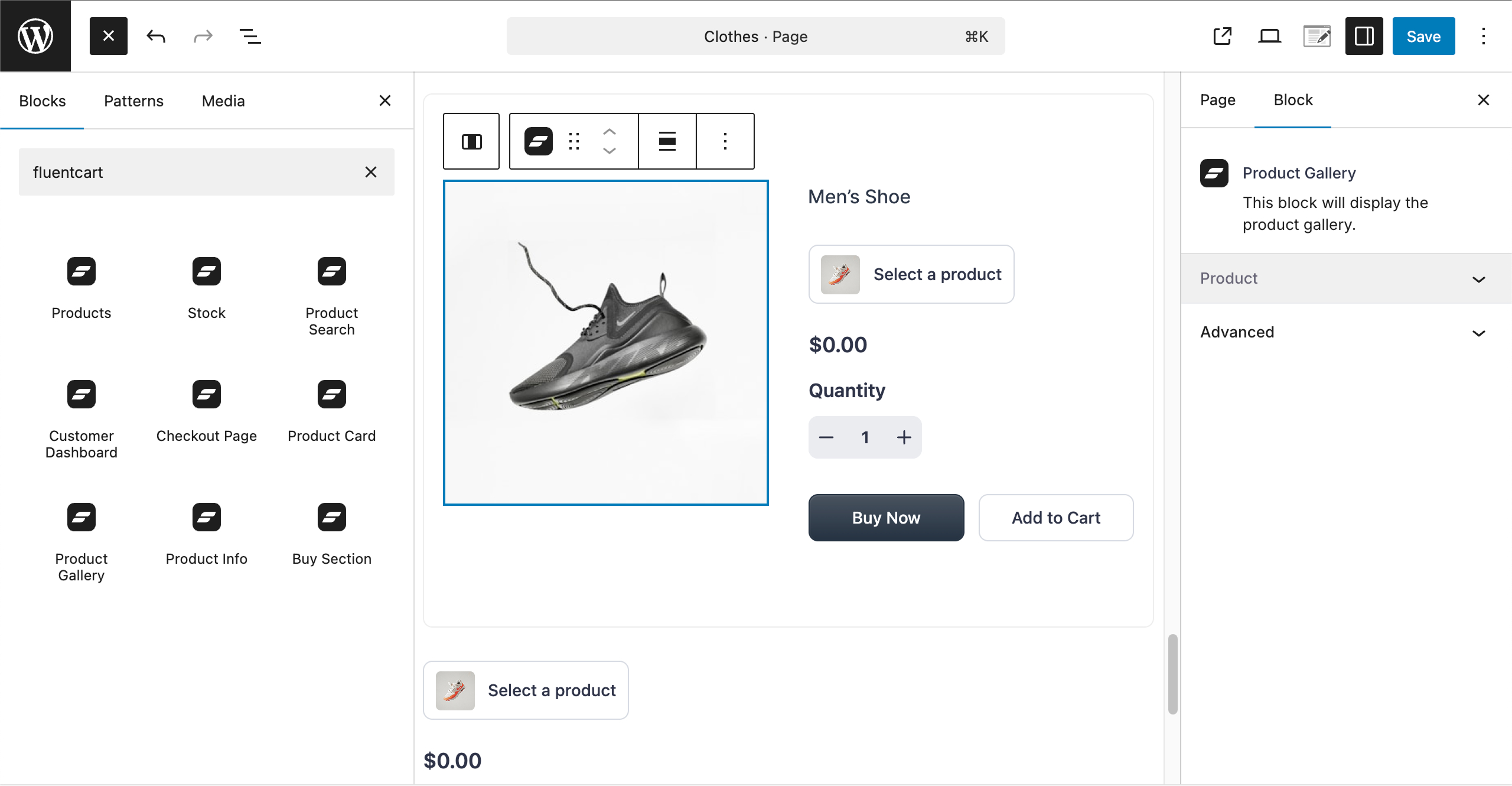This screenshot has height=786, width=1512.
Task: Click the fluentcart search field
Action: [x=189, y=172]
